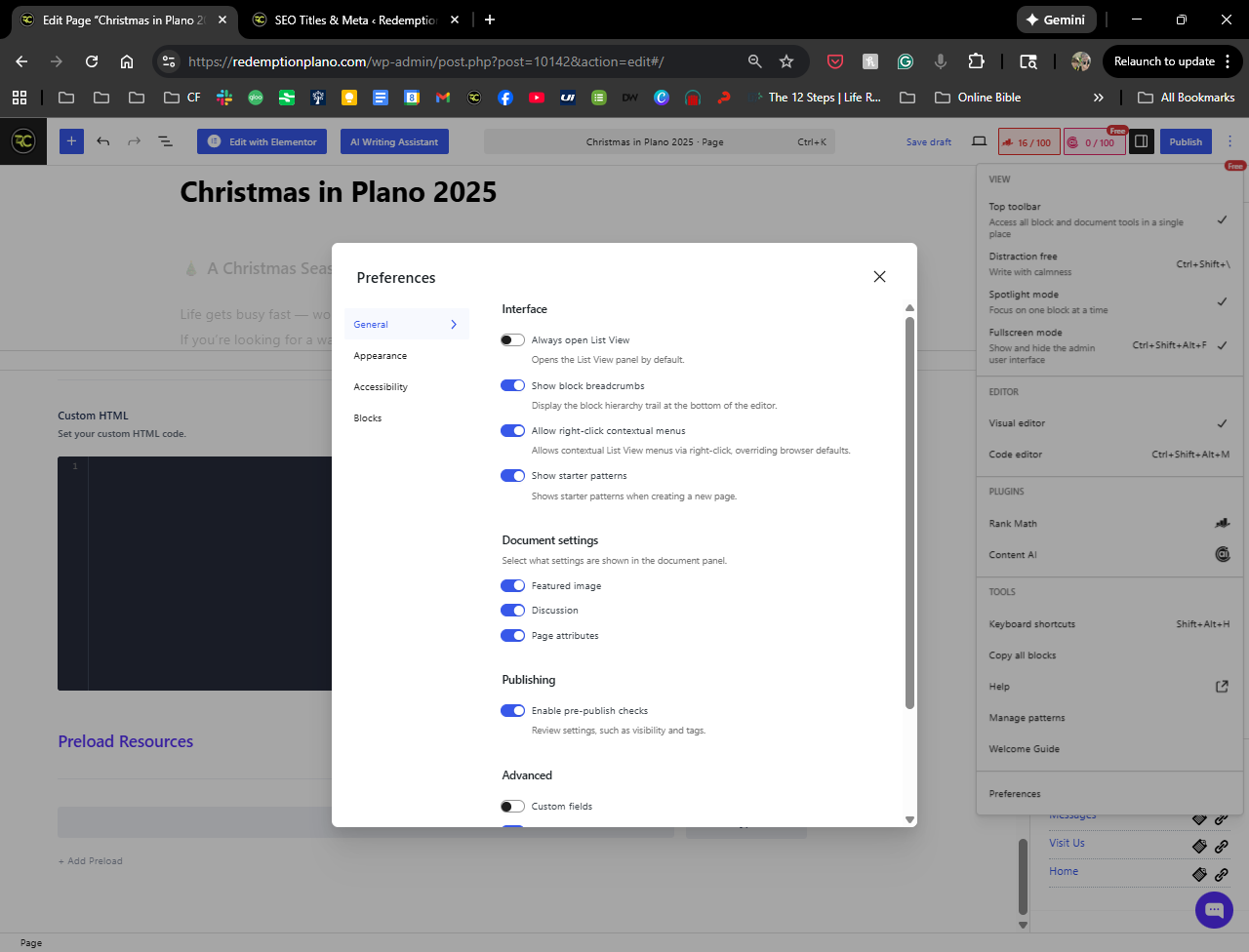Image resolution: width=1249 pixels, height=952 pixels.
Task: Select the Accessibility preferences tab
Action: point(381,387)
